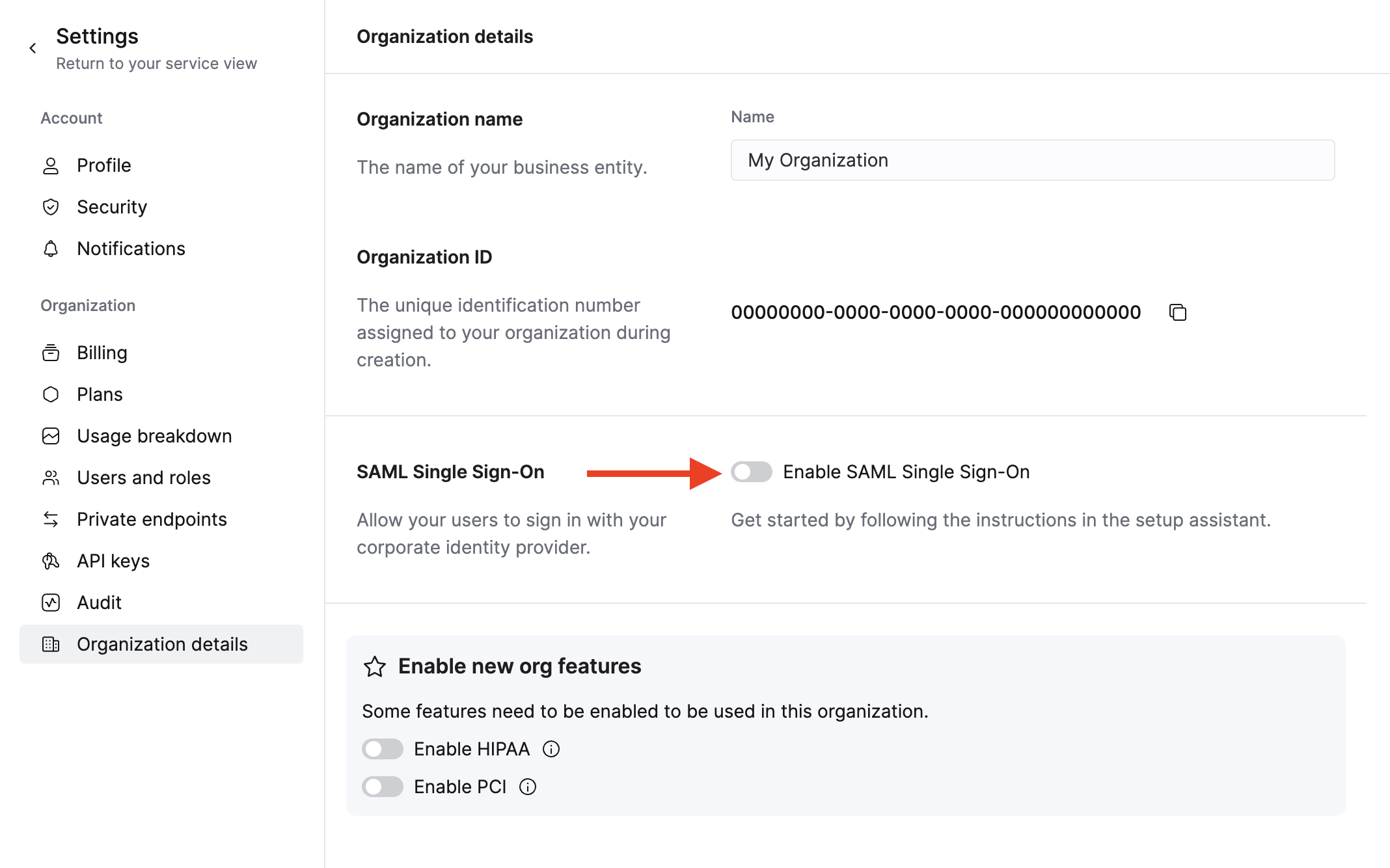Open Notifications via the bell icon
This screenshot has height=868, width=1390.
coord(51,249)
